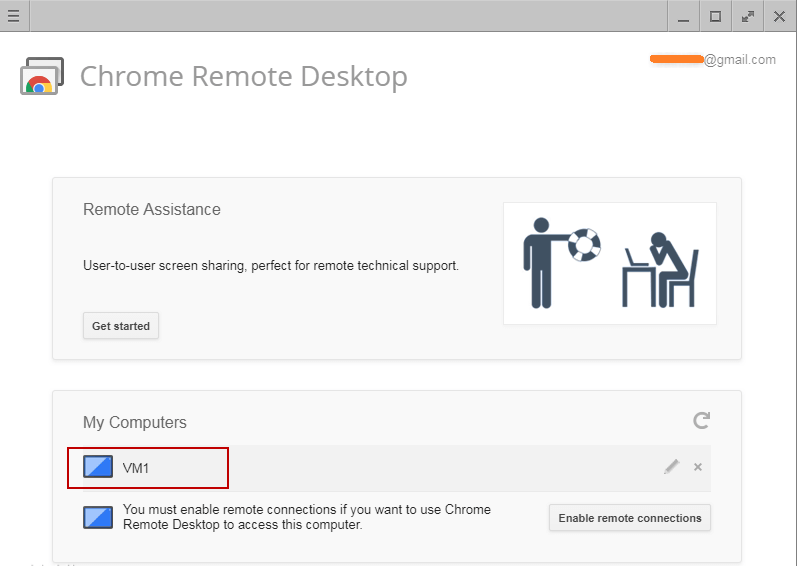Click the pencil icon to rename VM1

pyautogui.click(x=671, y=467)
